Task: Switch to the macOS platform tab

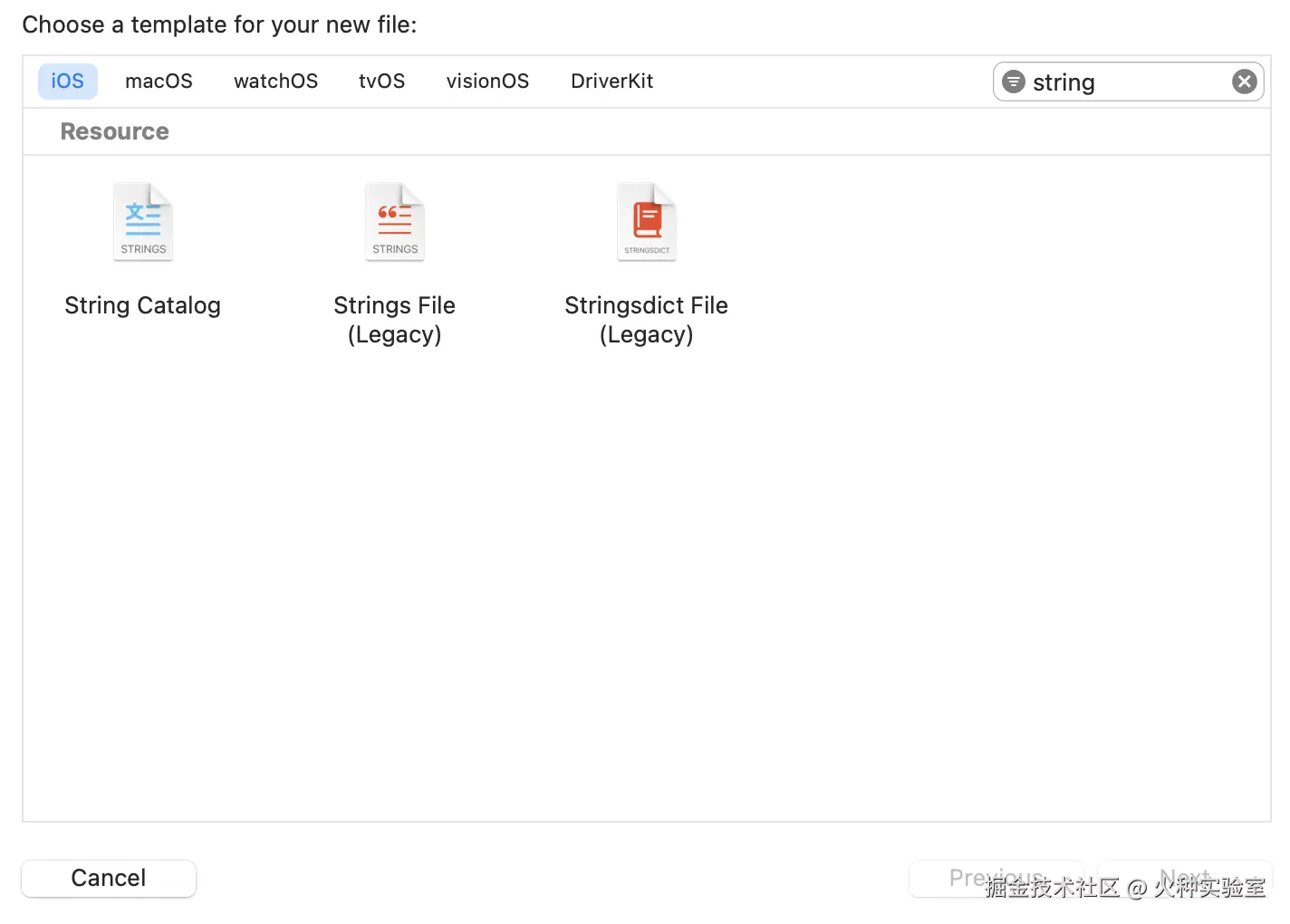Action: (x=159, y=82)
